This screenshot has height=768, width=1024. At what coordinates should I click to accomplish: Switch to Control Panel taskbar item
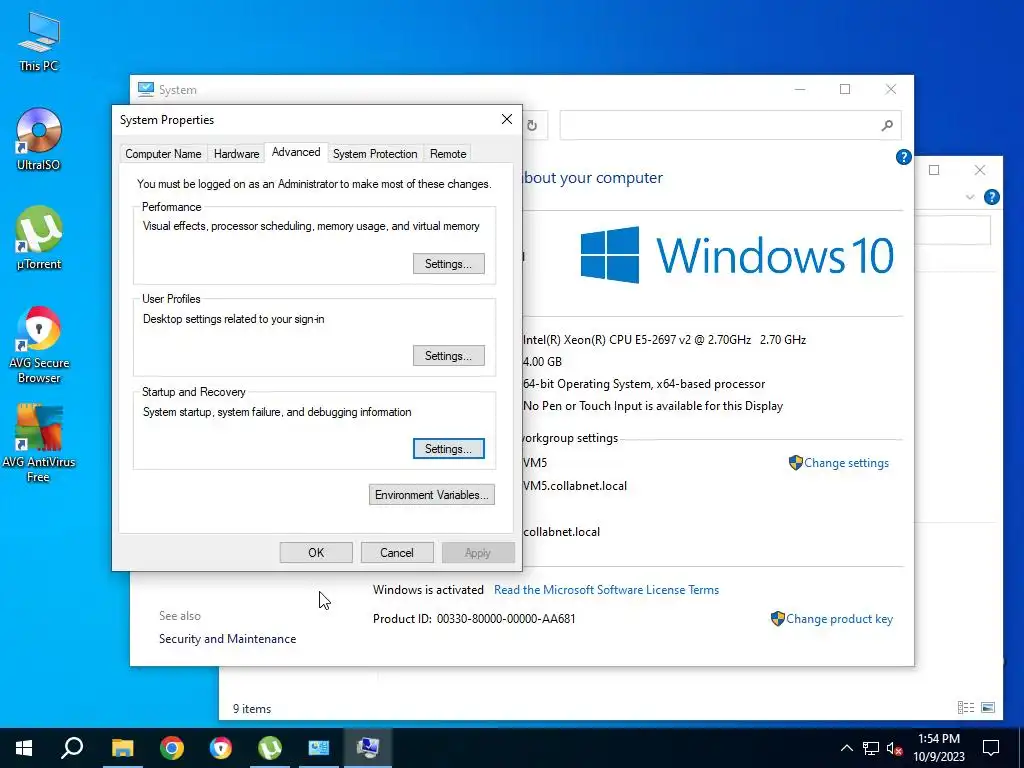tap(319, 748)
